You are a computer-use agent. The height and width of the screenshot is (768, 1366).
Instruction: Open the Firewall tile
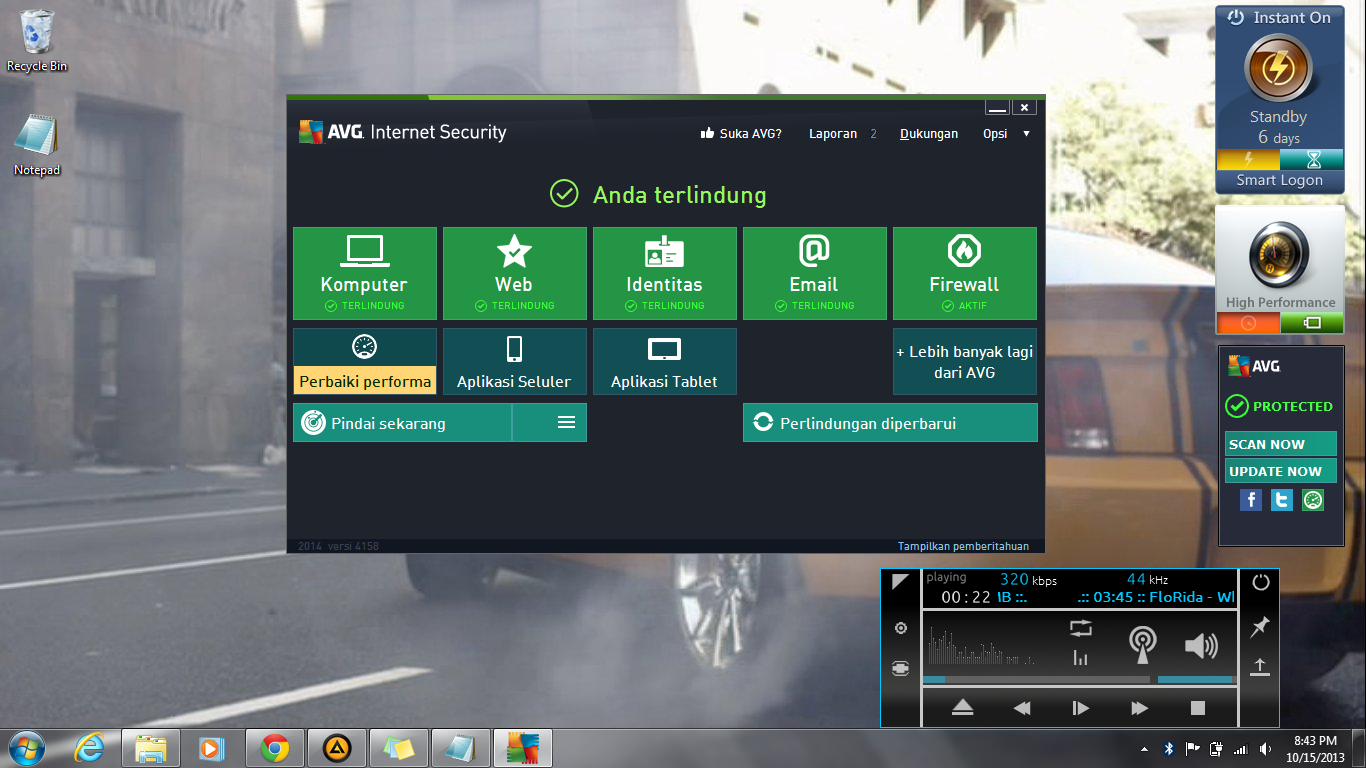[965, 273]
